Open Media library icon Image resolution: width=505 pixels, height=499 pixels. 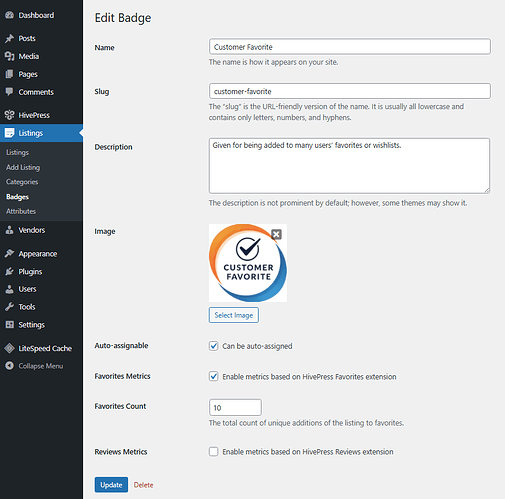(x=10, y=56)
